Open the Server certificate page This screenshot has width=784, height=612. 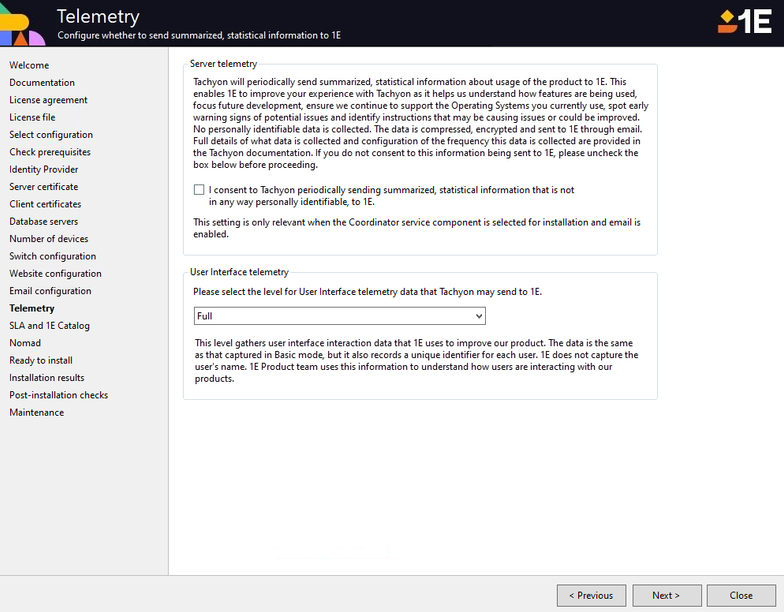pyautogui.click(x=44, y=187)
